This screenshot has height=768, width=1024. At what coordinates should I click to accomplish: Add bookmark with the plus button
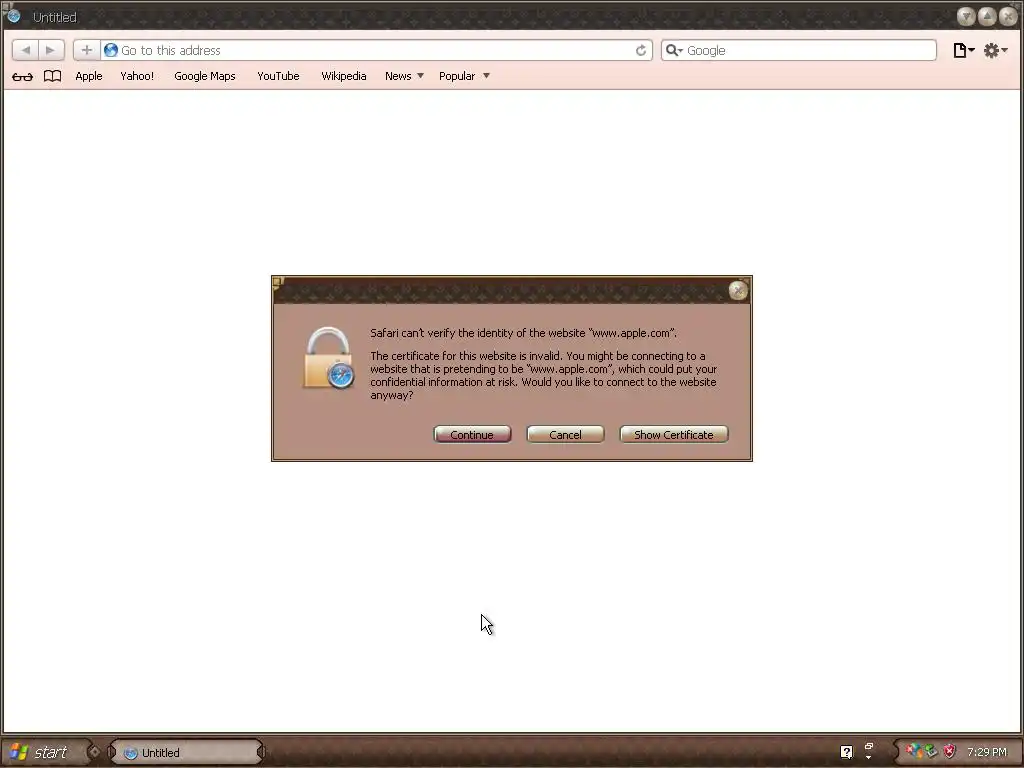tap(86, 50)
